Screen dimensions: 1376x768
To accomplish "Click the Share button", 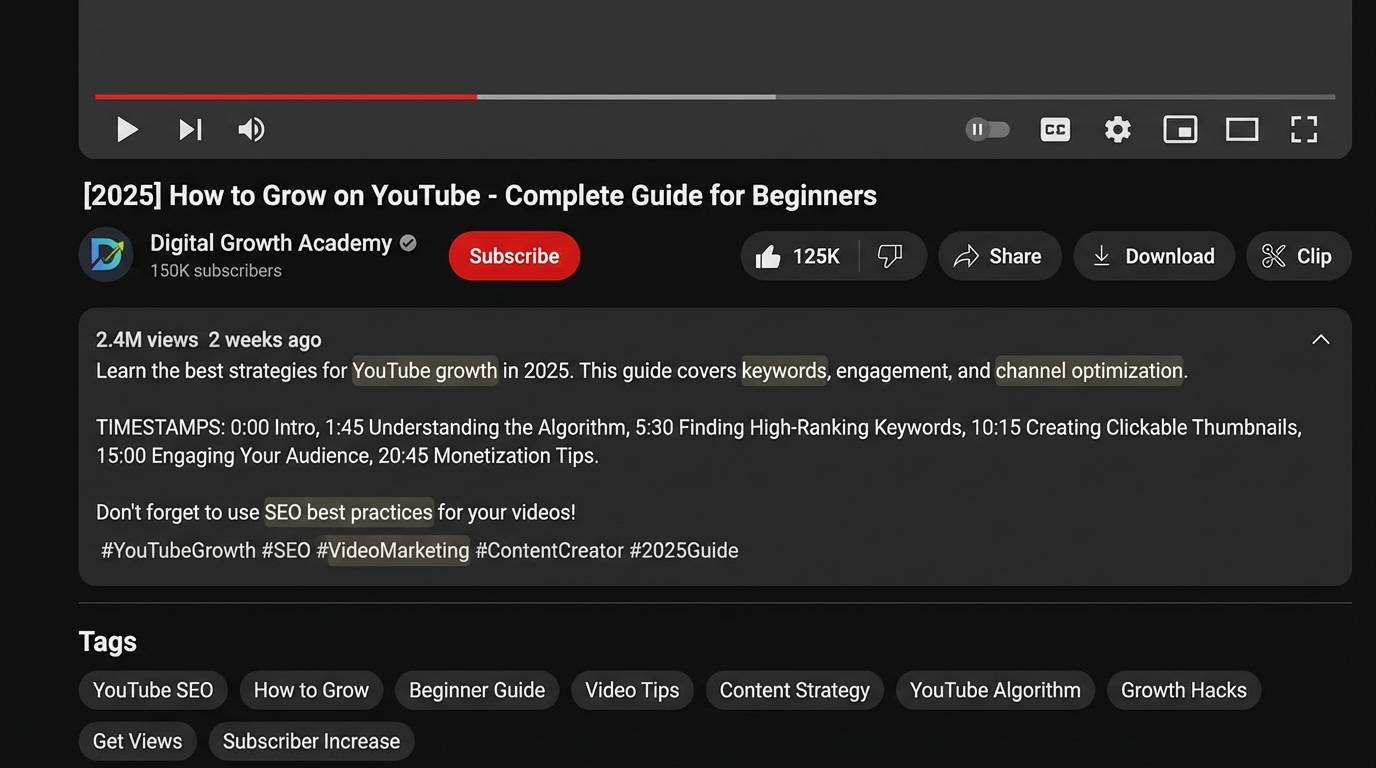I will pyautogui.click(x=999, y=256).
